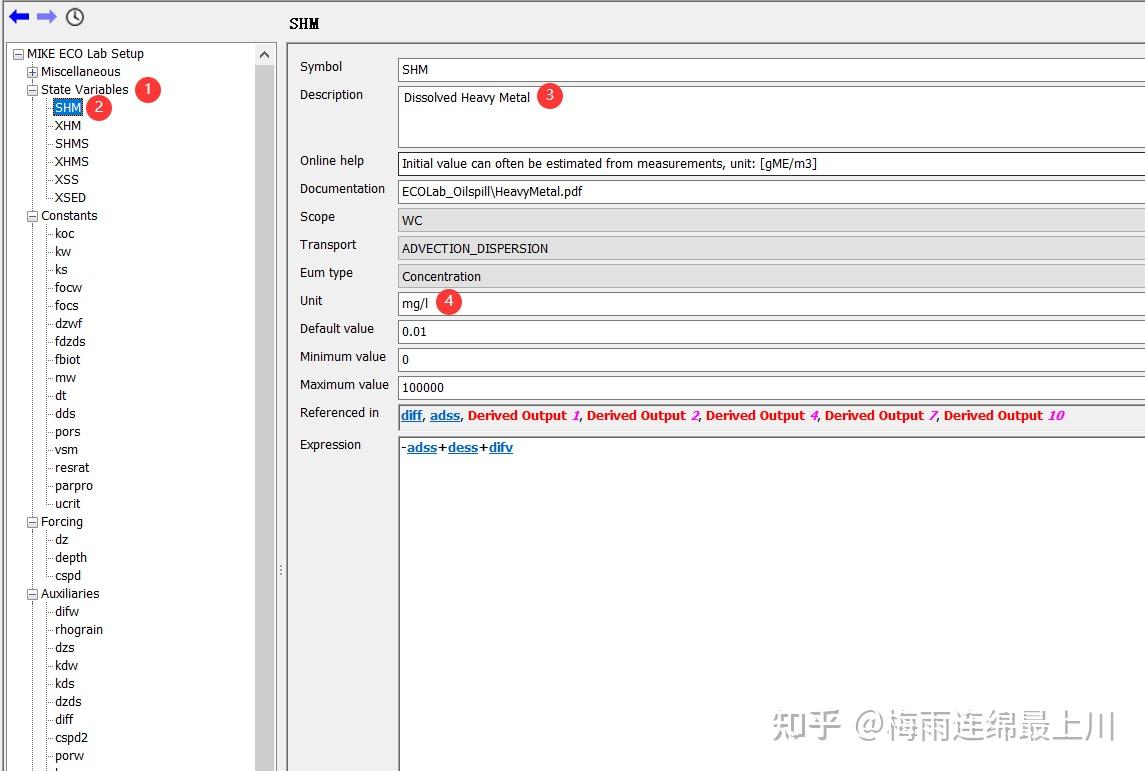Select mw constant
This screenshot has width=1145, height=771.
click(x=65, y=377)
